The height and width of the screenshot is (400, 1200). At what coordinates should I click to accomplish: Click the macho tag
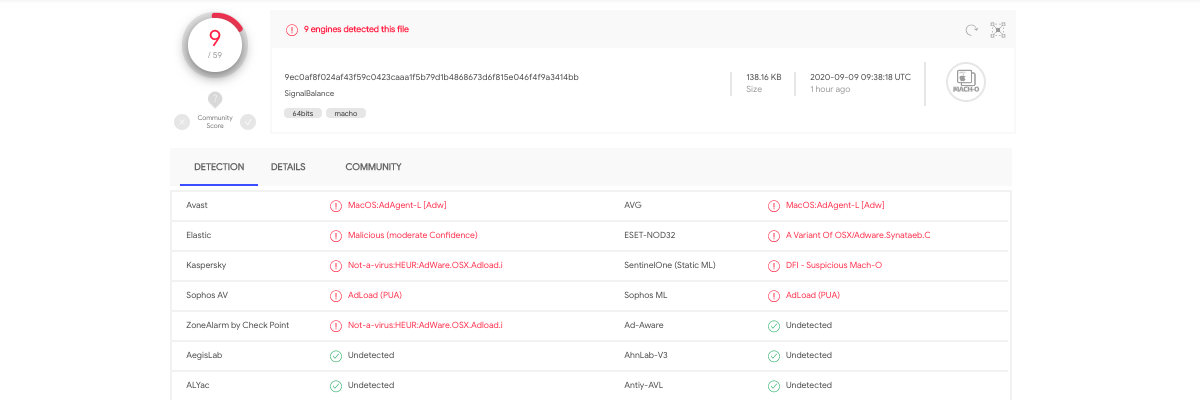click(346, 113)
